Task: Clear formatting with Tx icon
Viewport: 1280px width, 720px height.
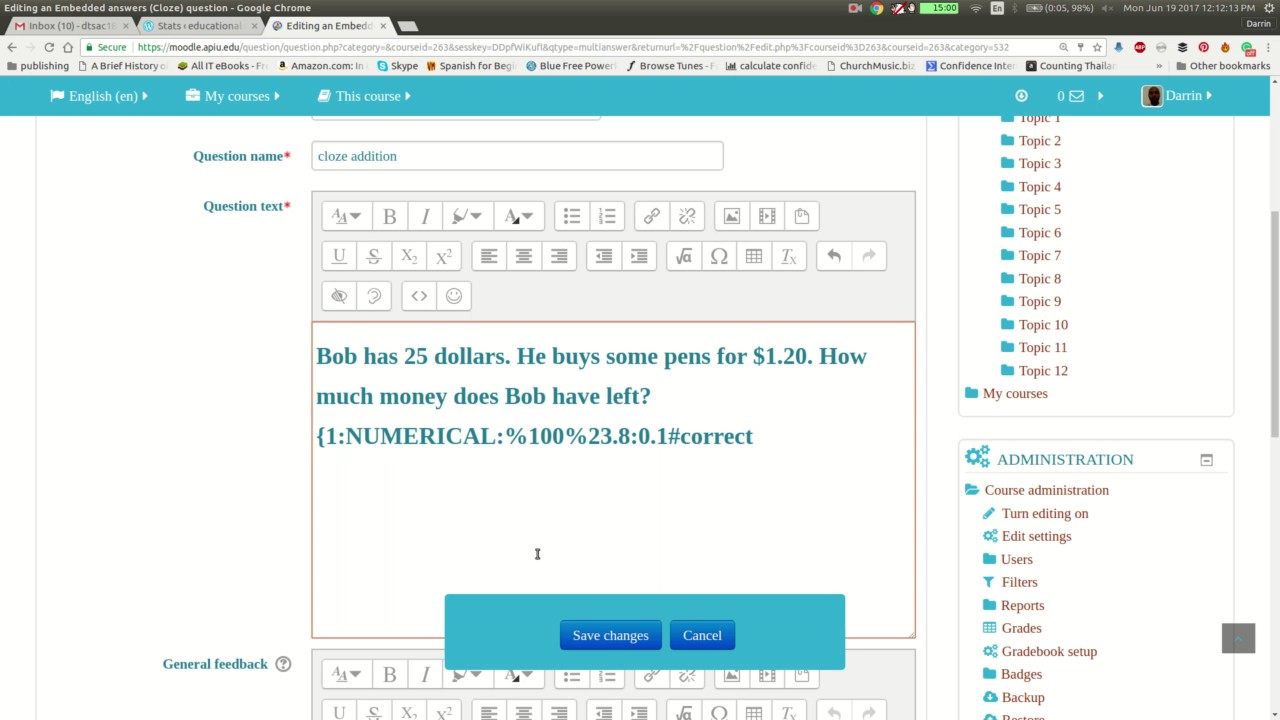Action: [789, 256]
